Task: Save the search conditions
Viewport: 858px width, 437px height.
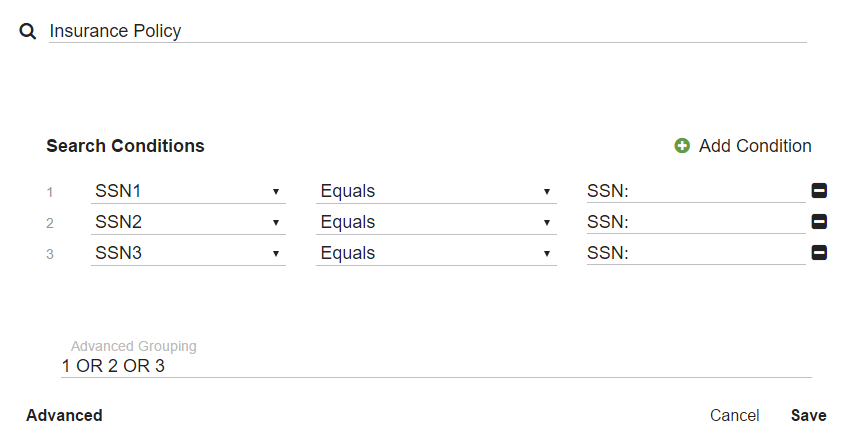Action: 808,415
